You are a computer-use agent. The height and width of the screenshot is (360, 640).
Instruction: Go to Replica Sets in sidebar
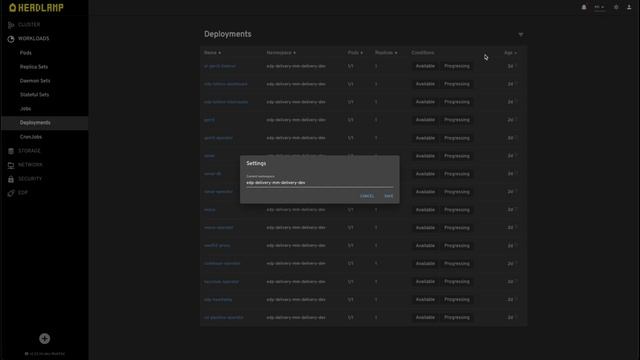[34, 67]
